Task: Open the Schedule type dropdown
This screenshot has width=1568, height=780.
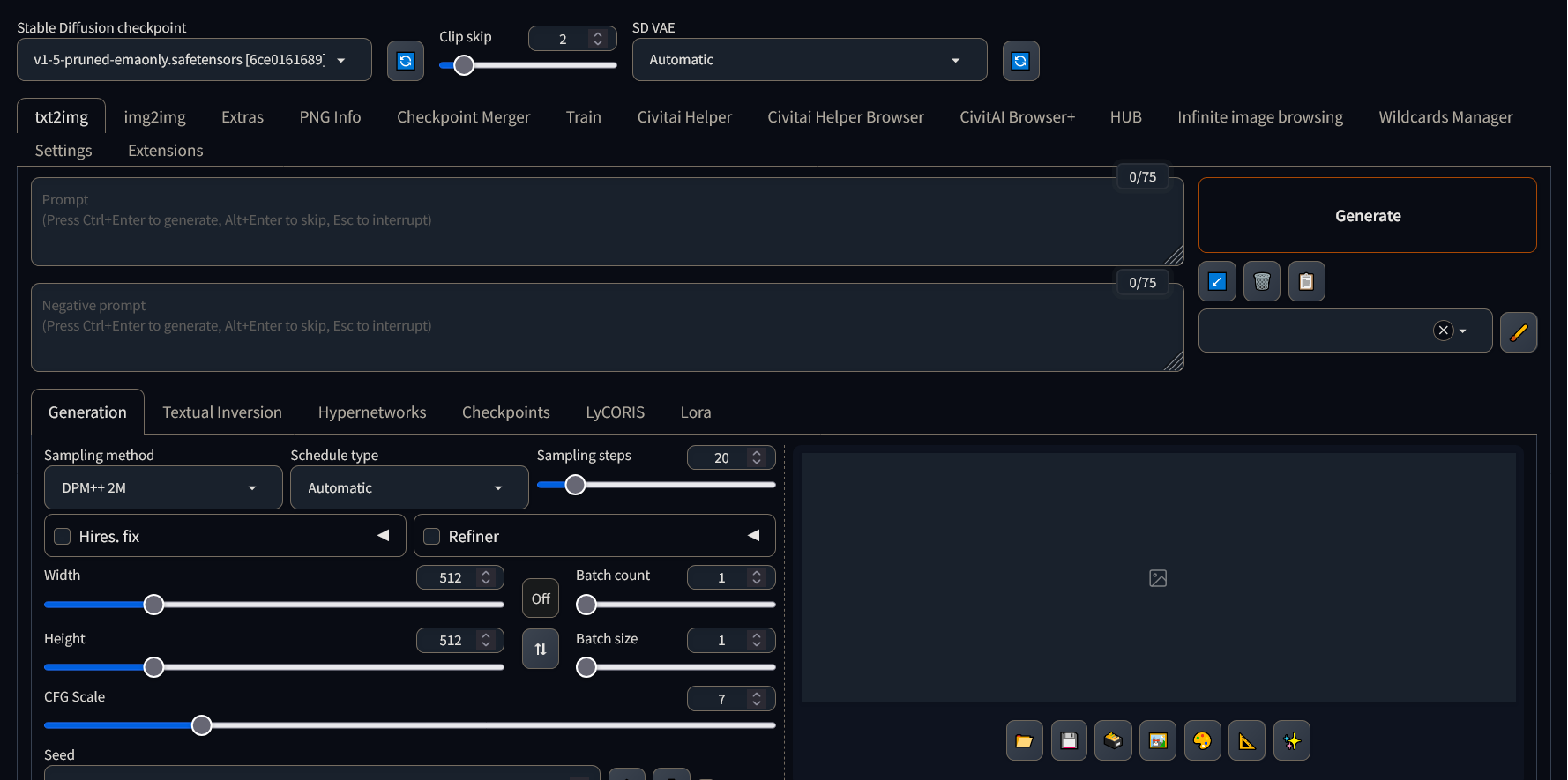Action: pos(409,487)
